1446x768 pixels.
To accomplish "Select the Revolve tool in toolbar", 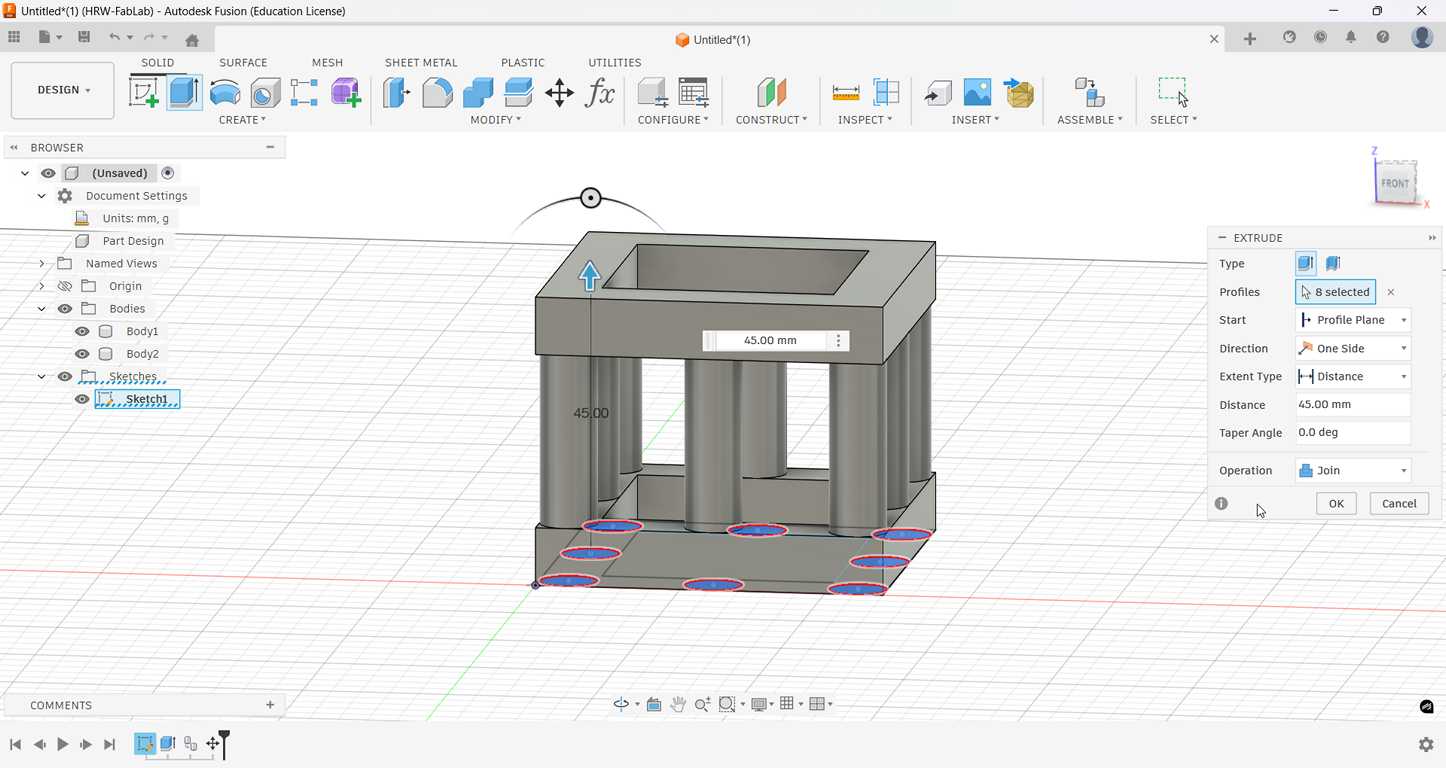I will tap(225, 93).
